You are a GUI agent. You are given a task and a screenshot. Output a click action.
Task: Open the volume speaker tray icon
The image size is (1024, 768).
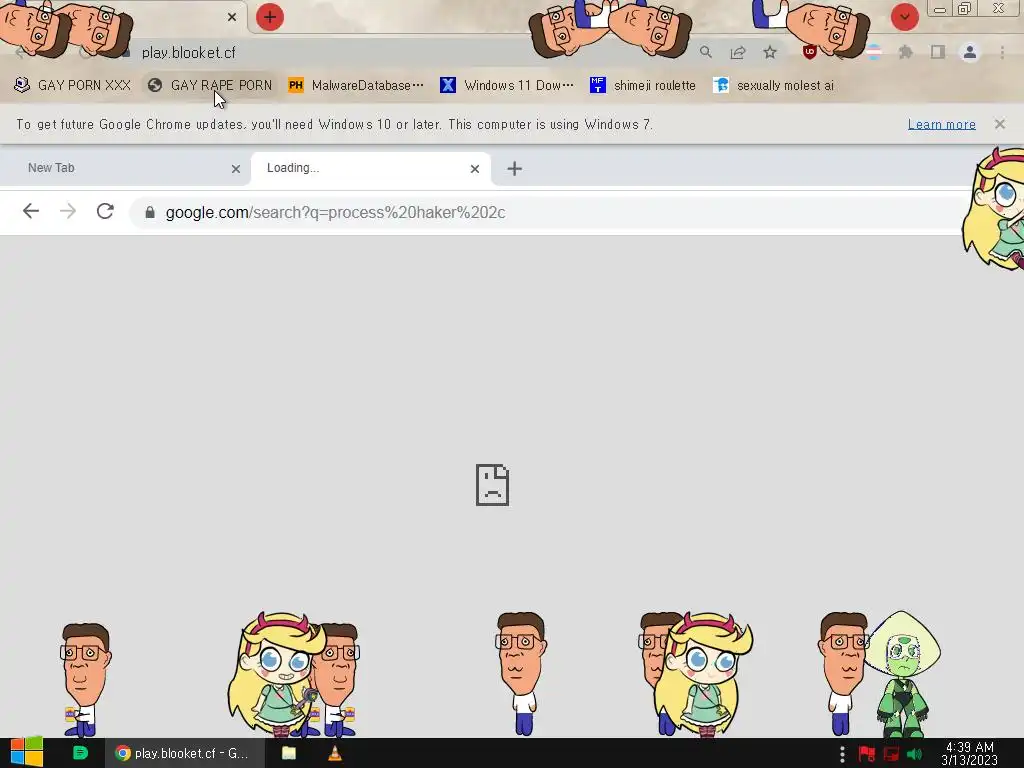tap(914, 754)
